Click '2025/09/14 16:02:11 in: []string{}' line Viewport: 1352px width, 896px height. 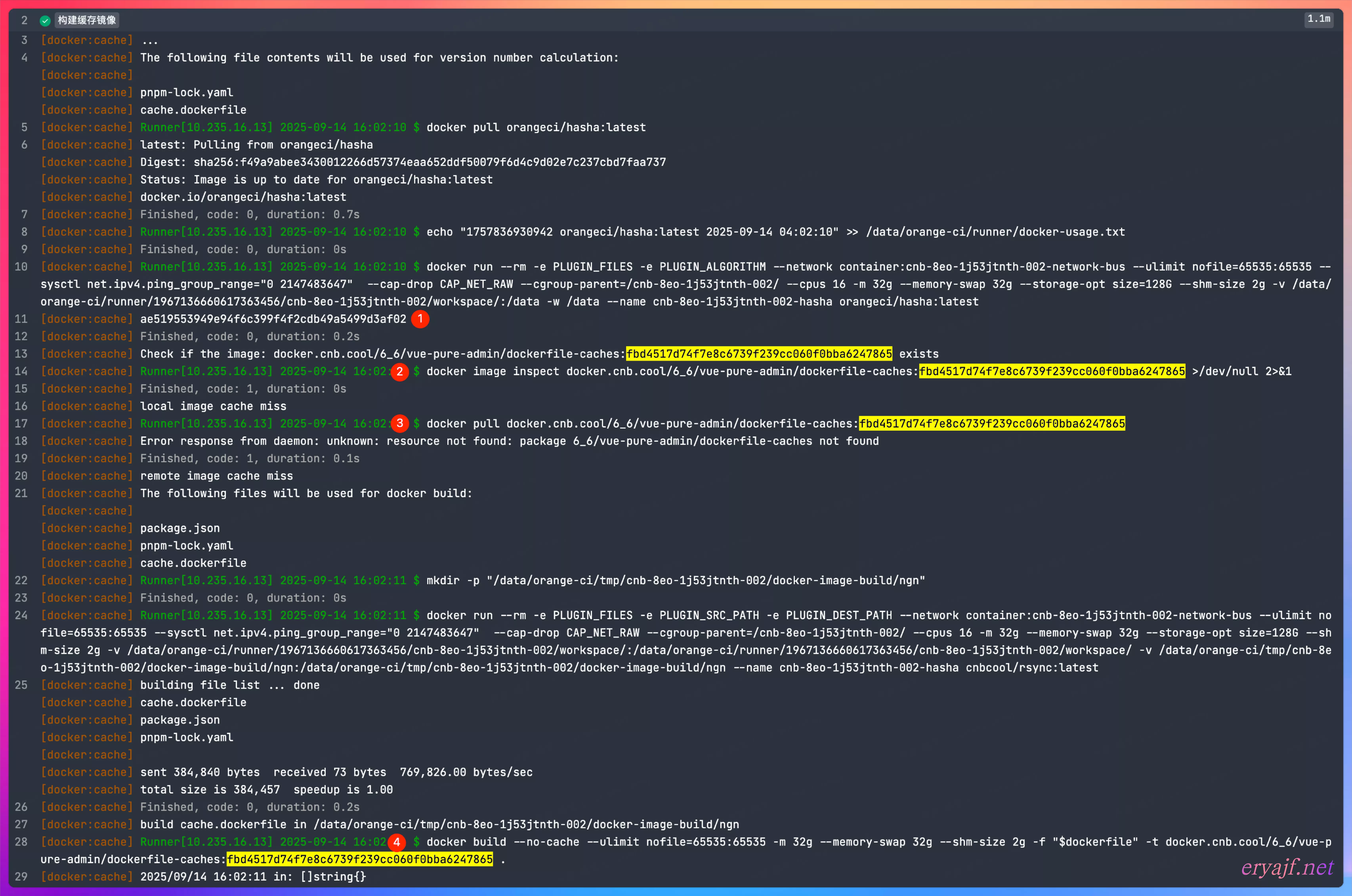click(x=253, y=877)
